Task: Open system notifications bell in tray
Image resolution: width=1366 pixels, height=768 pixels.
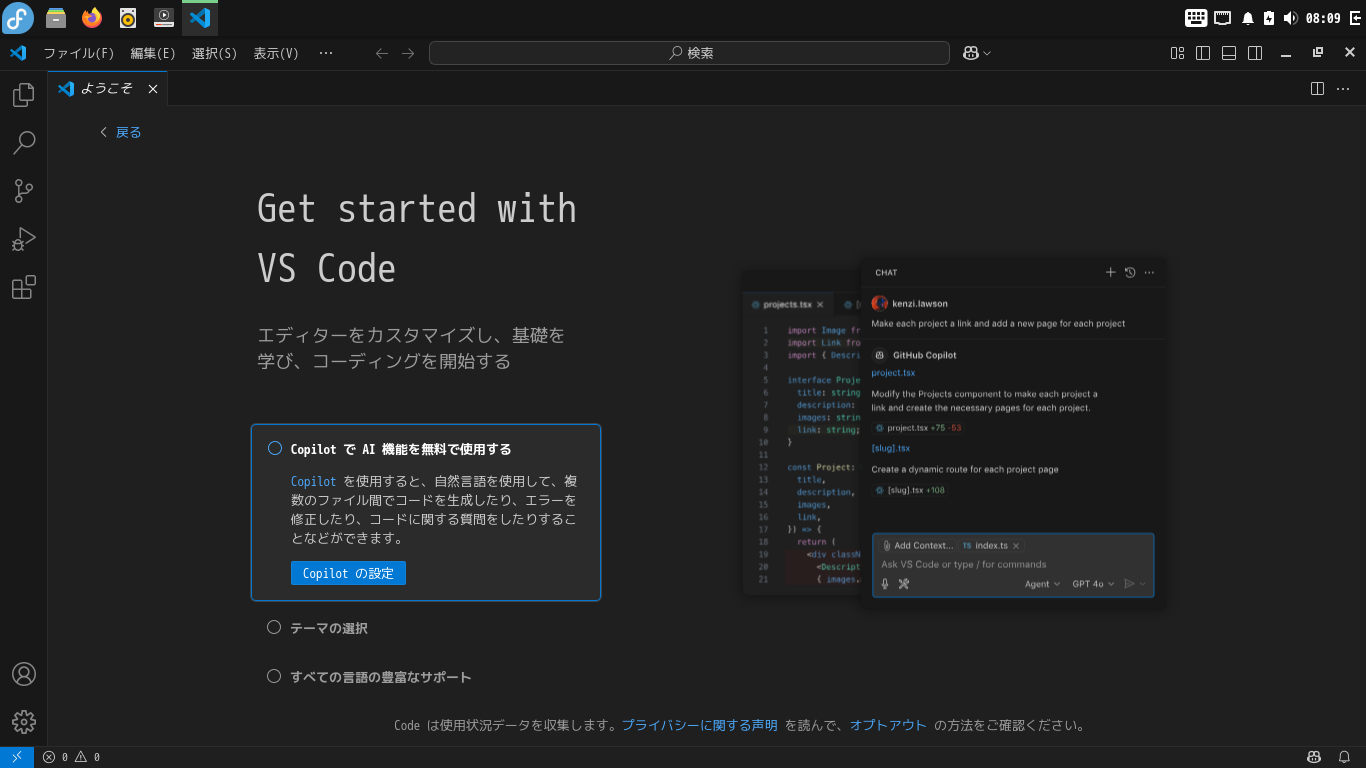Action: pyautogui.click(x=1248, y=18)
